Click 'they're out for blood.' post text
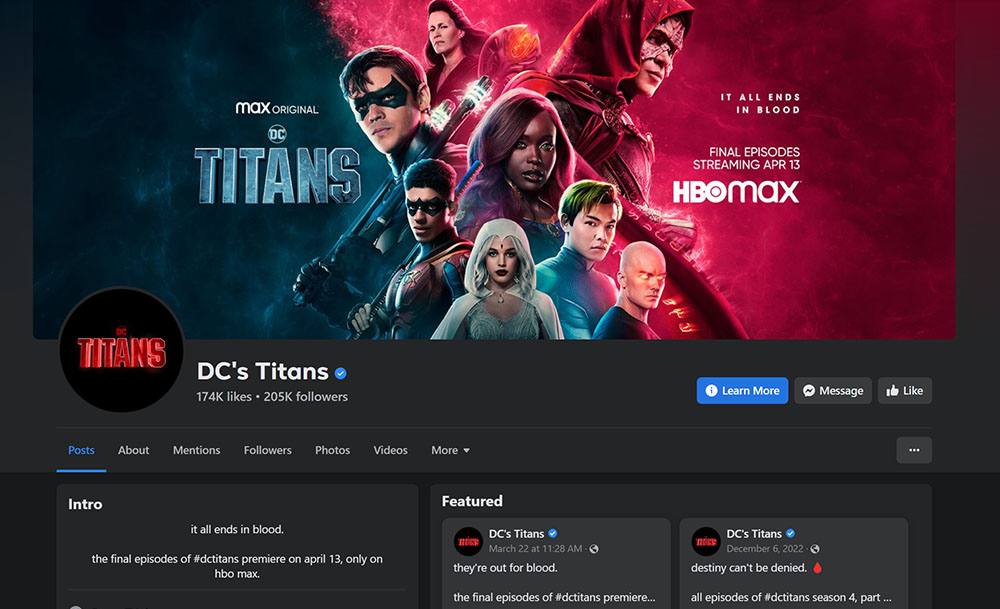The image size is (1000, 609). 505,568
